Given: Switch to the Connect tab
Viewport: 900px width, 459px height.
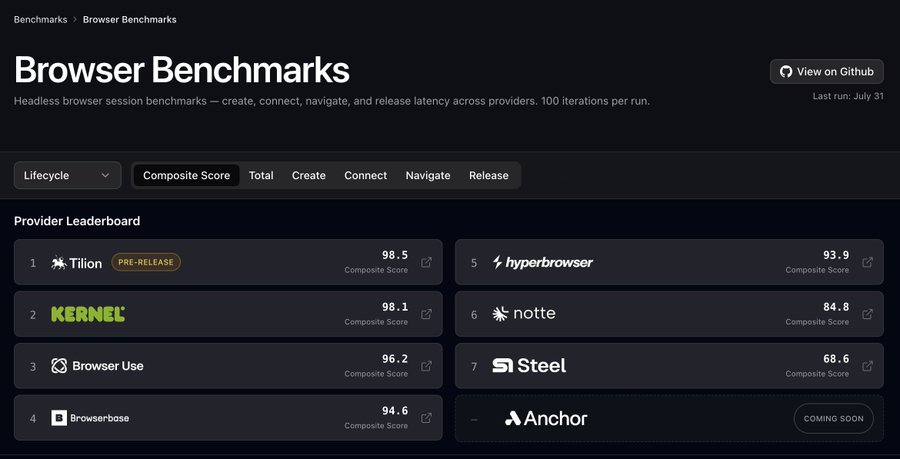Looking at the screenshot, I should point(366,176).
